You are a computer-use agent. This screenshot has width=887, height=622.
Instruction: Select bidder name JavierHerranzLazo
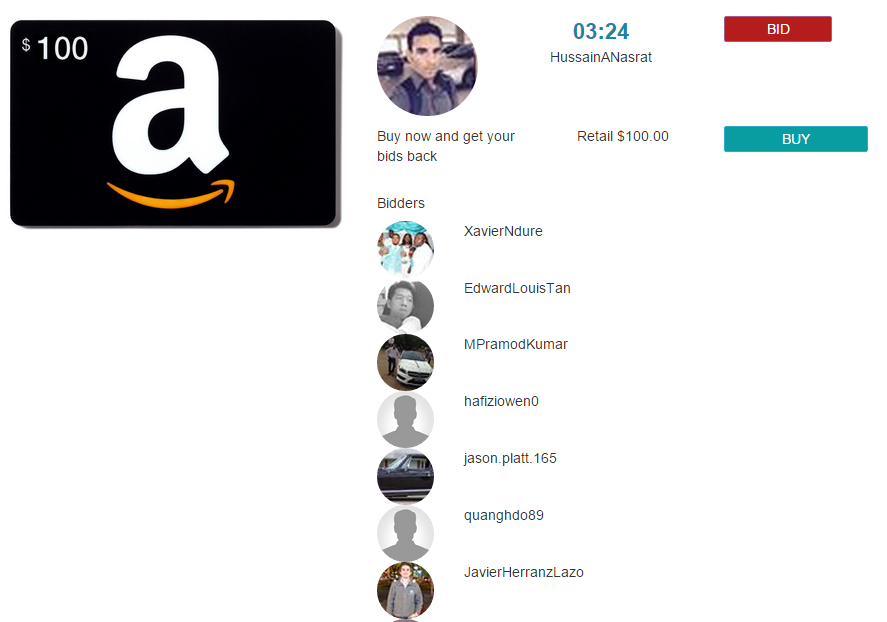523,572
